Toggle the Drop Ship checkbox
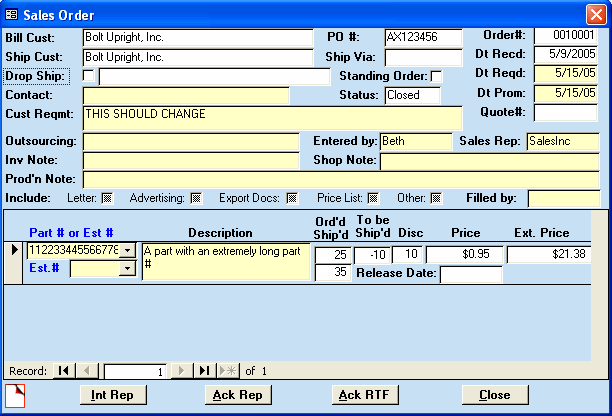The height and width of the screenshot is (416, 612). [x=88, y=76]
